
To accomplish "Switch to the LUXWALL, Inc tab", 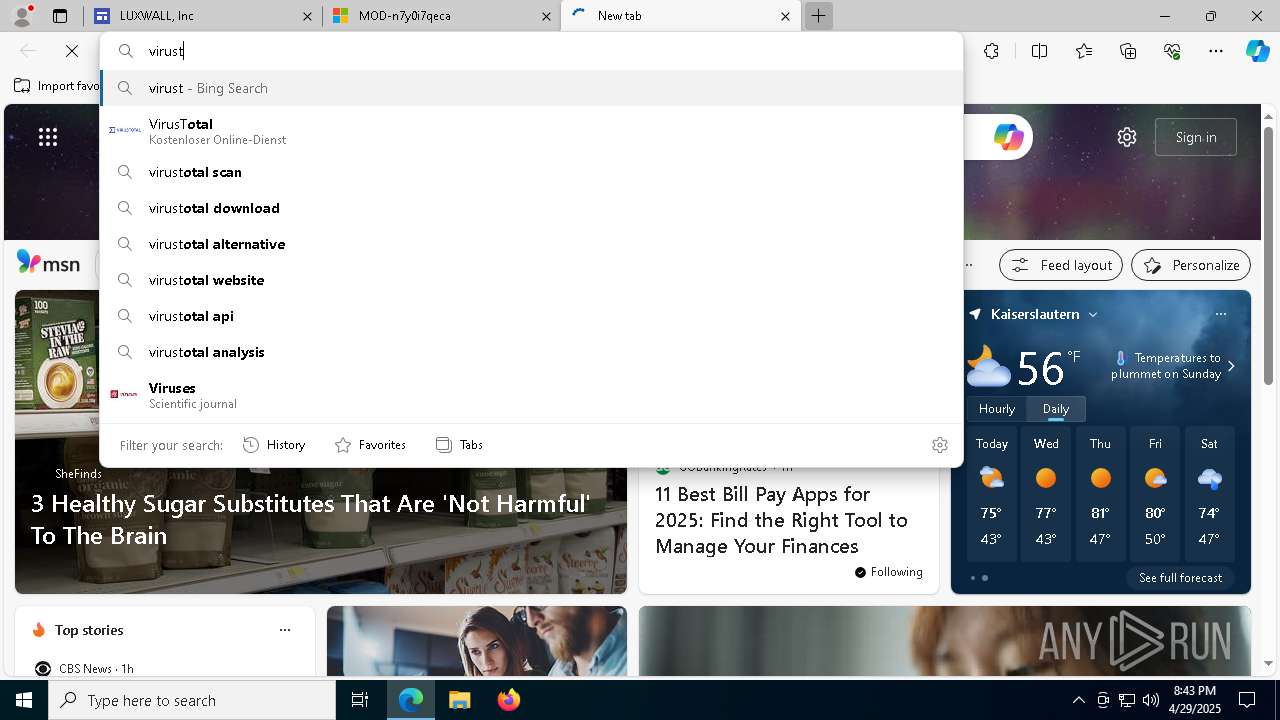I will click(x=203, y=16).
